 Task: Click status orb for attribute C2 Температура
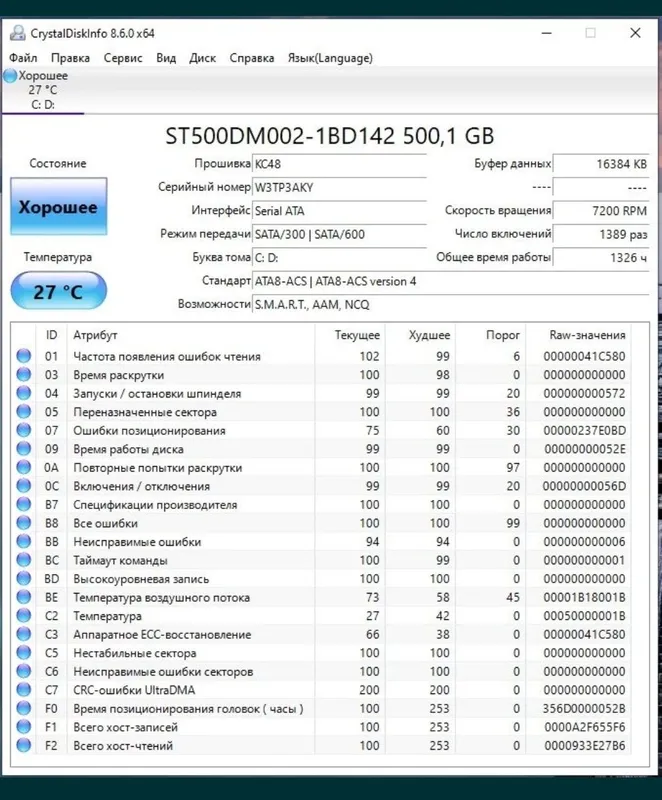(23, 615)
